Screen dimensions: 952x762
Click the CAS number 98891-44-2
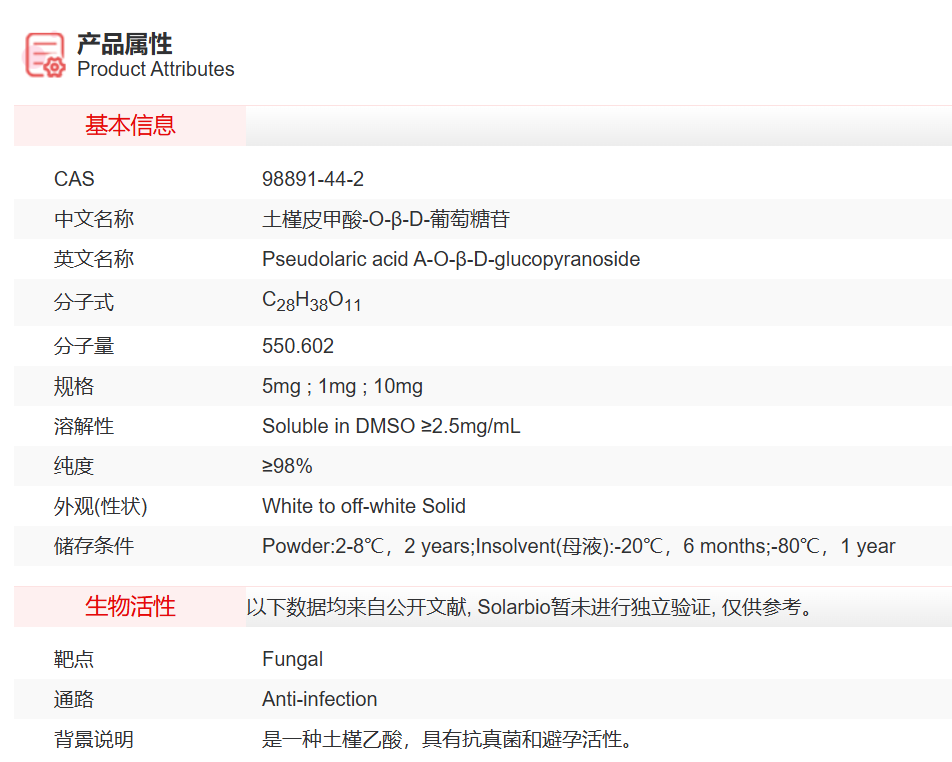tap(315, 178)
